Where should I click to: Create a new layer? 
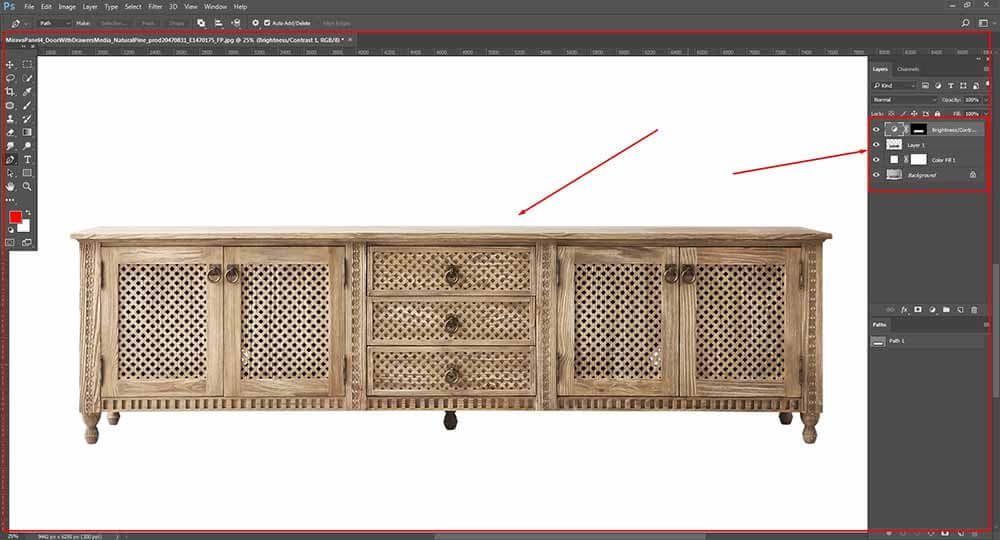pyautogui.click(x=960, y=310)
